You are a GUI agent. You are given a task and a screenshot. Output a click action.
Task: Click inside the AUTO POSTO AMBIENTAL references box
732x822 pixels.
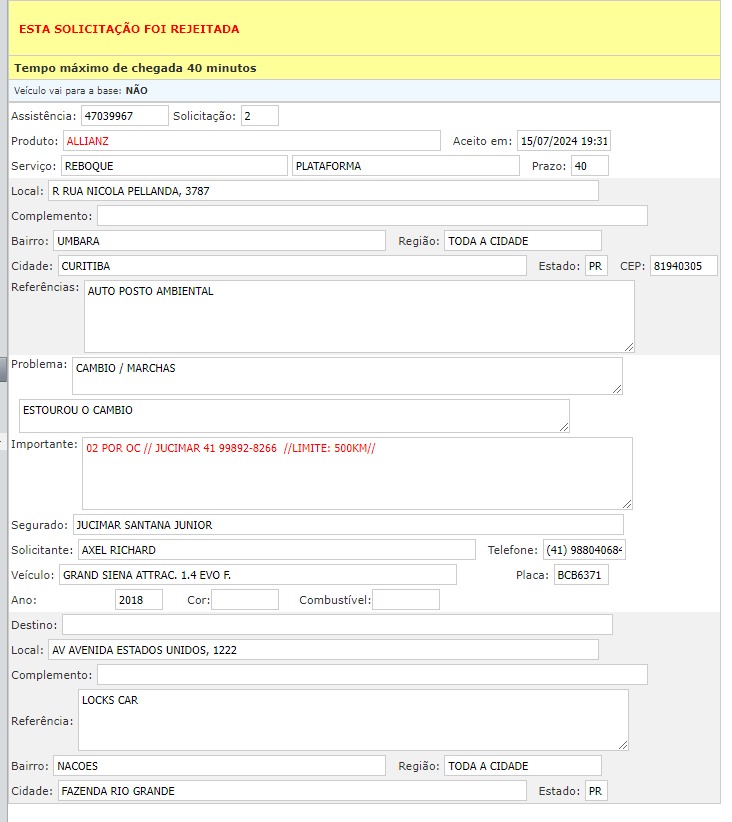click(359, 316)
